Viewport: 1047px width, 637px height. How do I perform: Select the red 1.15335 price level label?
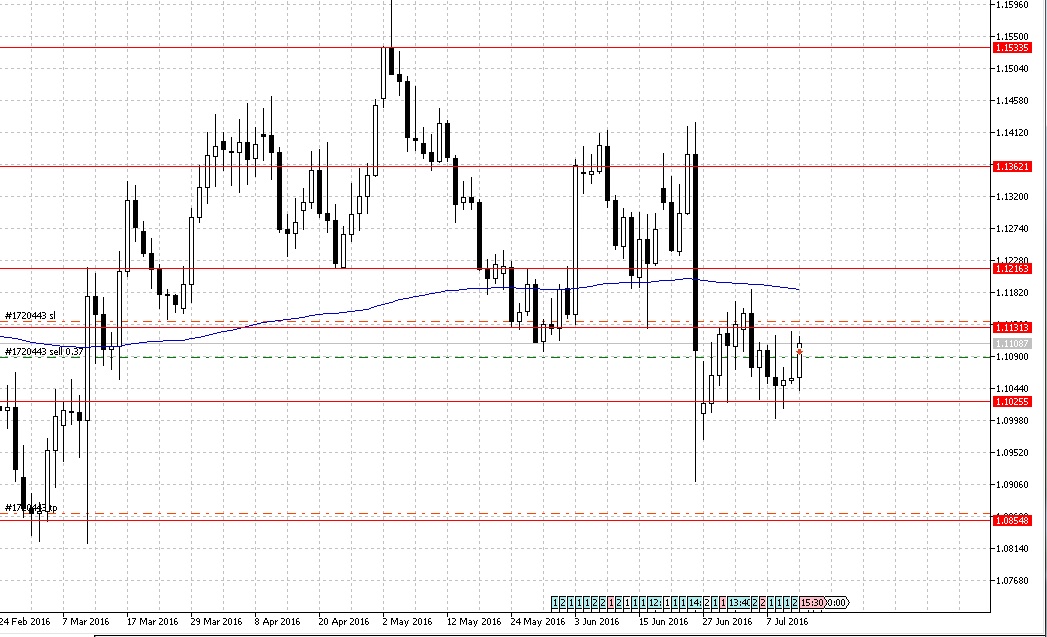1012,47
